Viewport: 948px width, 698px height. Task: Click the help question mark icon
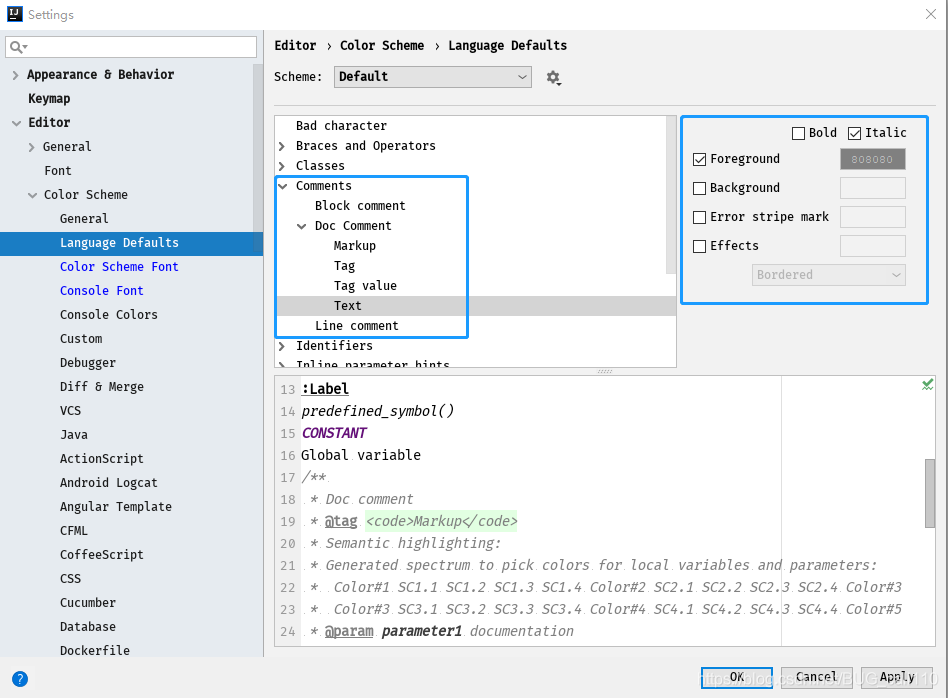(18, 677)
